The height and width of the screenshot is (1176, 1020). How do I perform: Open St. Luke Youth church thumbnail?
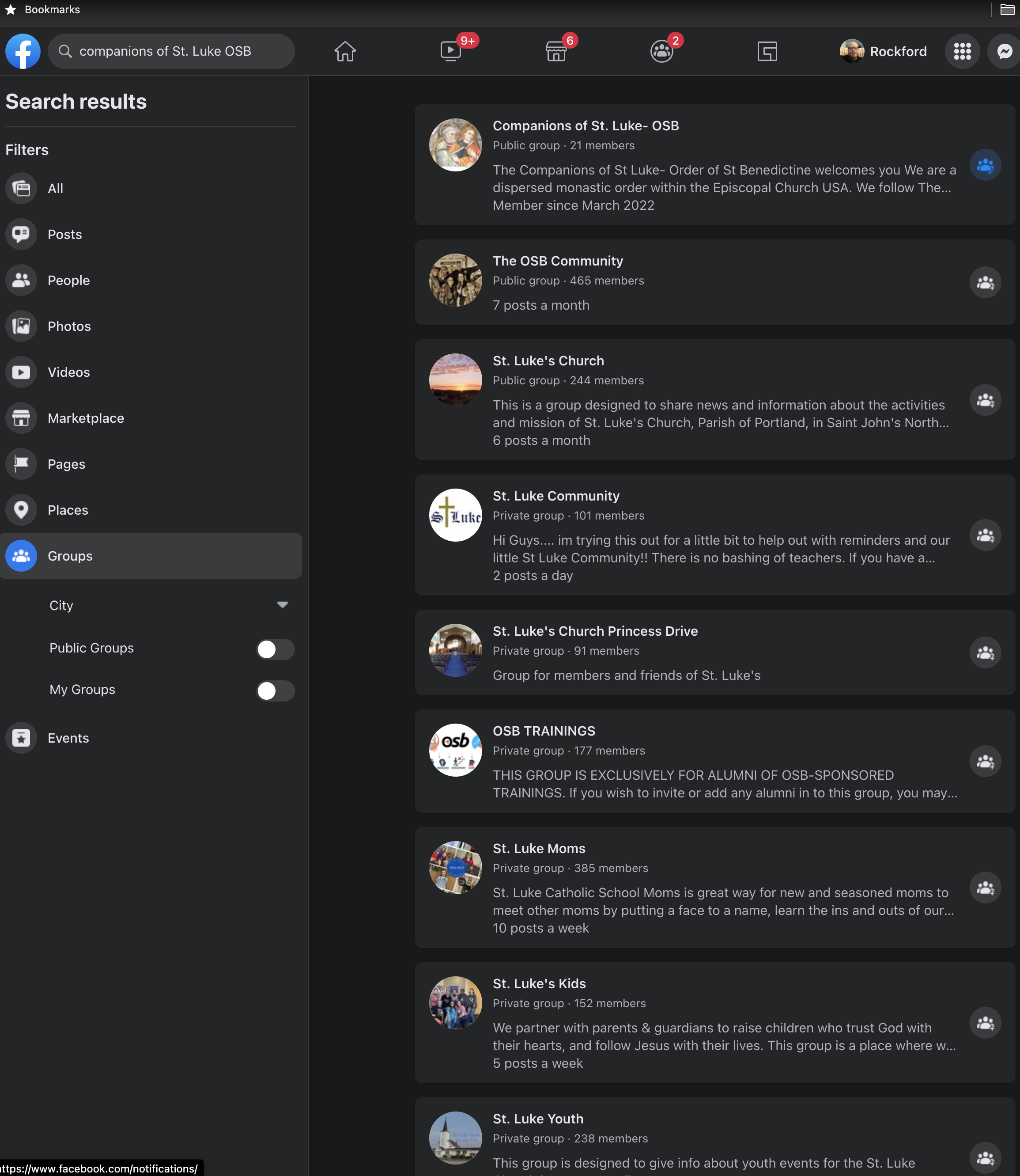pyautogui.click(x=455, y=1137)
